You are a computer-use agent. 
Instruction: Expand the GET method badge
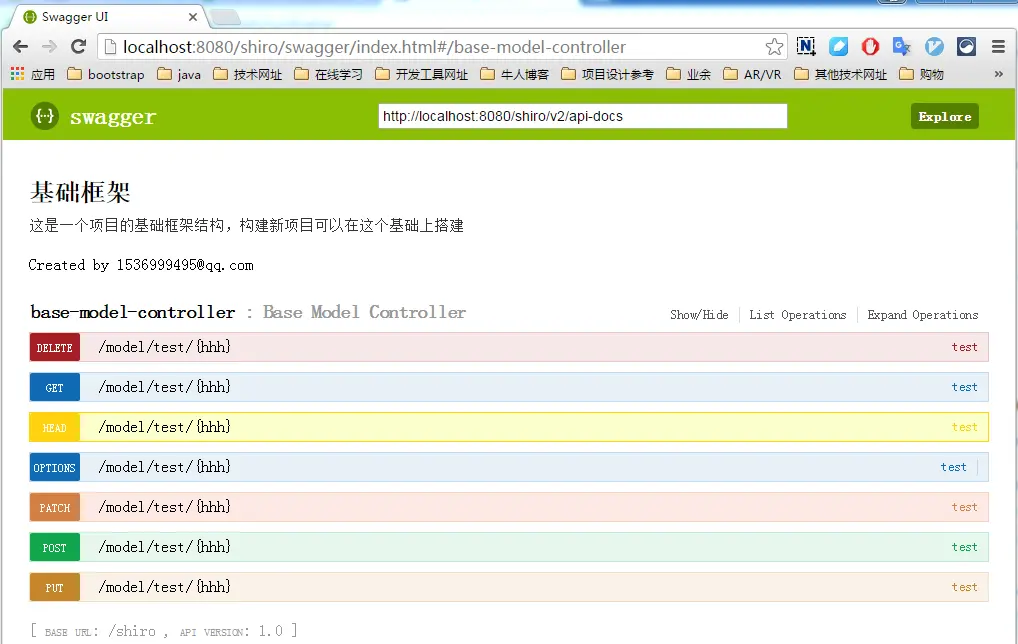coord(55,388)
